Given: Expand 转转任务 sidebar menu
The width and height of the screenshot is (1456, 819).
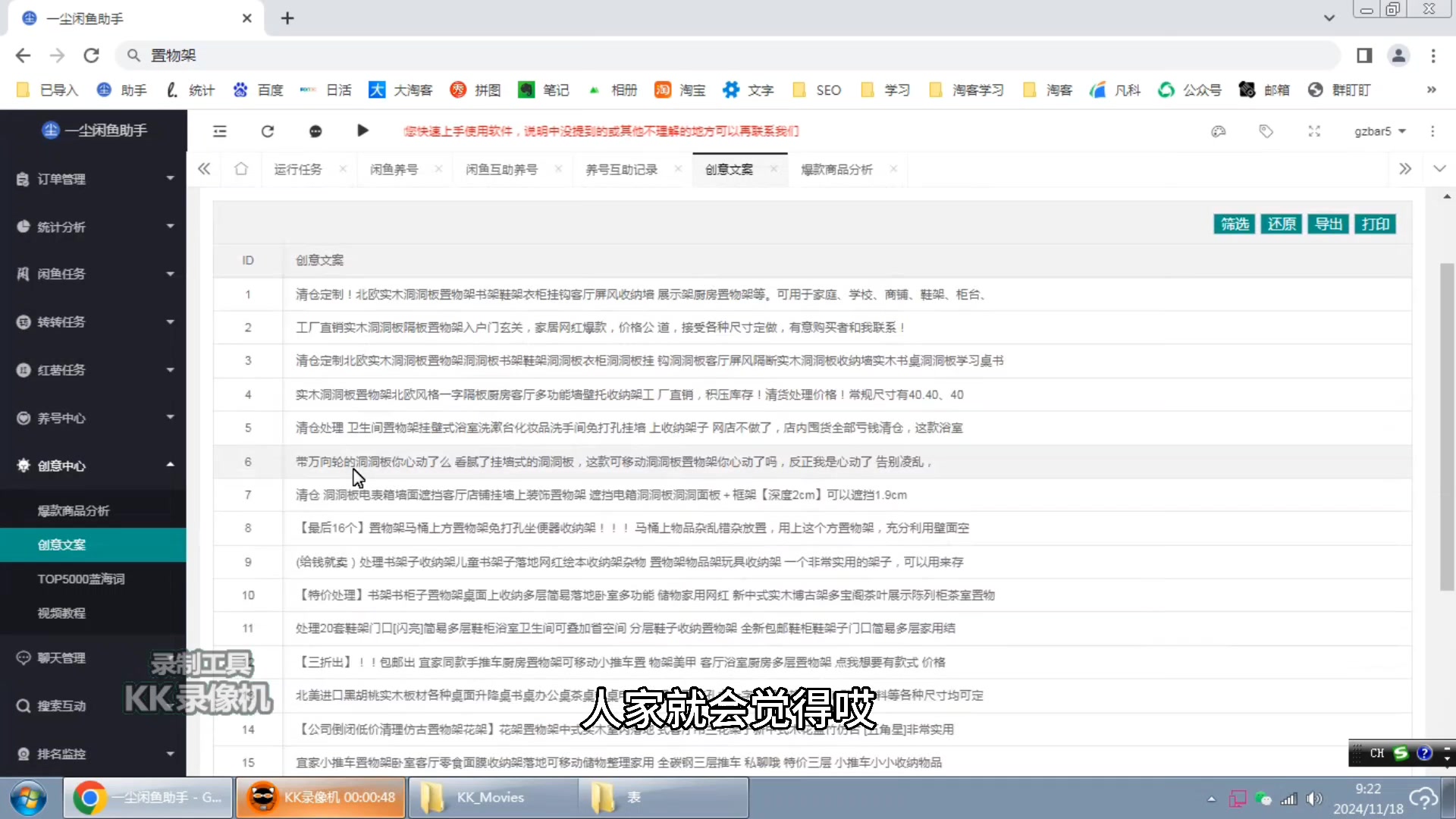Looking at the screenshot, I should tap(93, 322).
